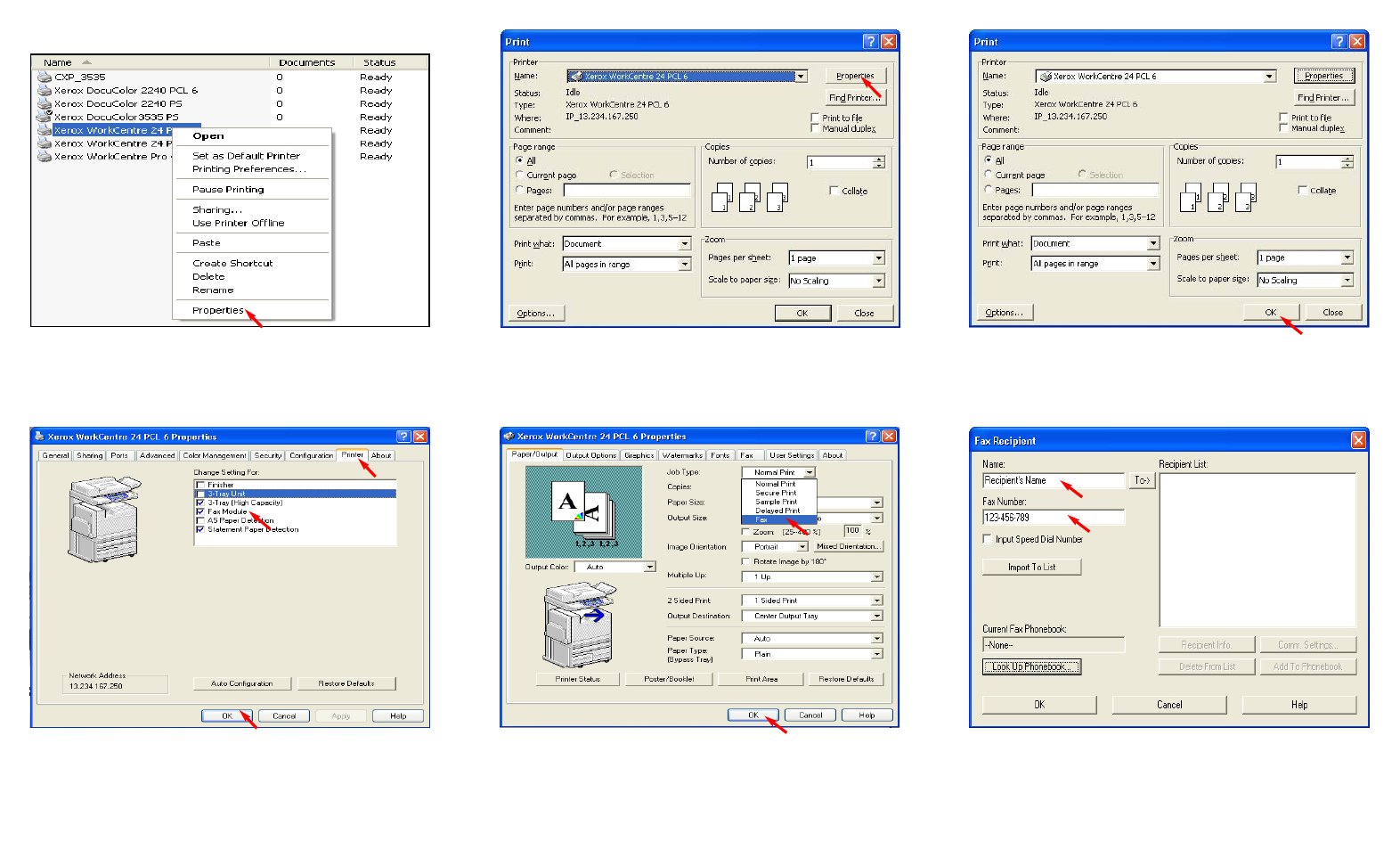Open the Configuration tab
1400x850 pixels.
coord(312,455)
